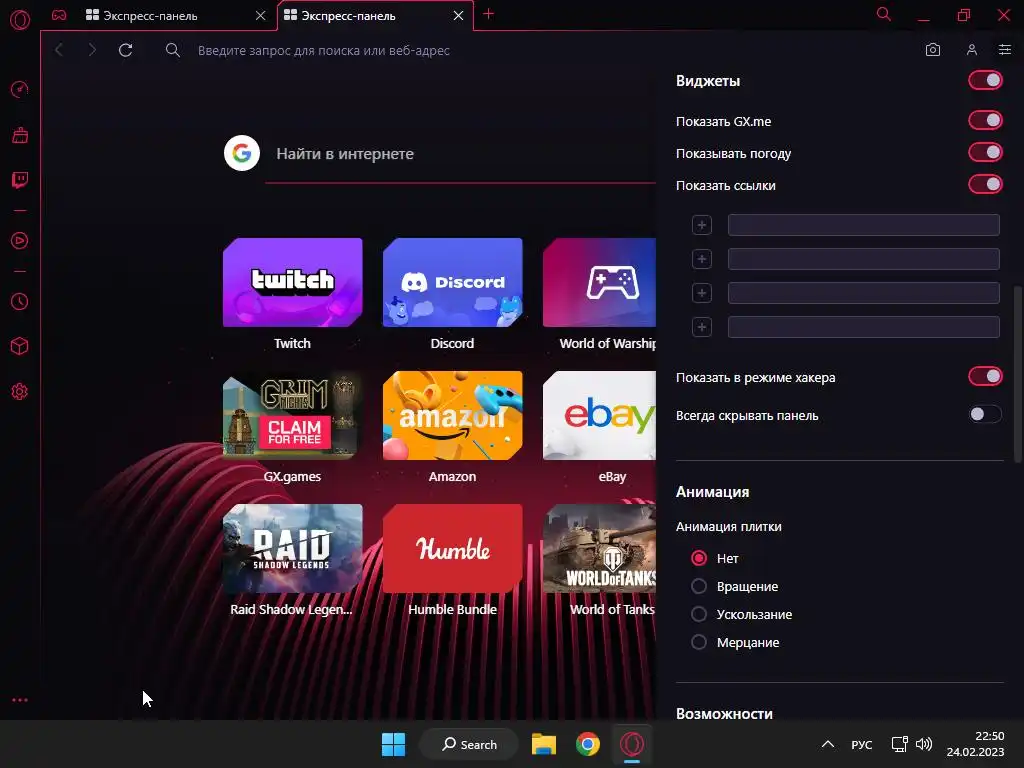This screenshot has width=1024, height=768.
Task: Close the active Экспресс-панель tab
Action: pos(458,16)
